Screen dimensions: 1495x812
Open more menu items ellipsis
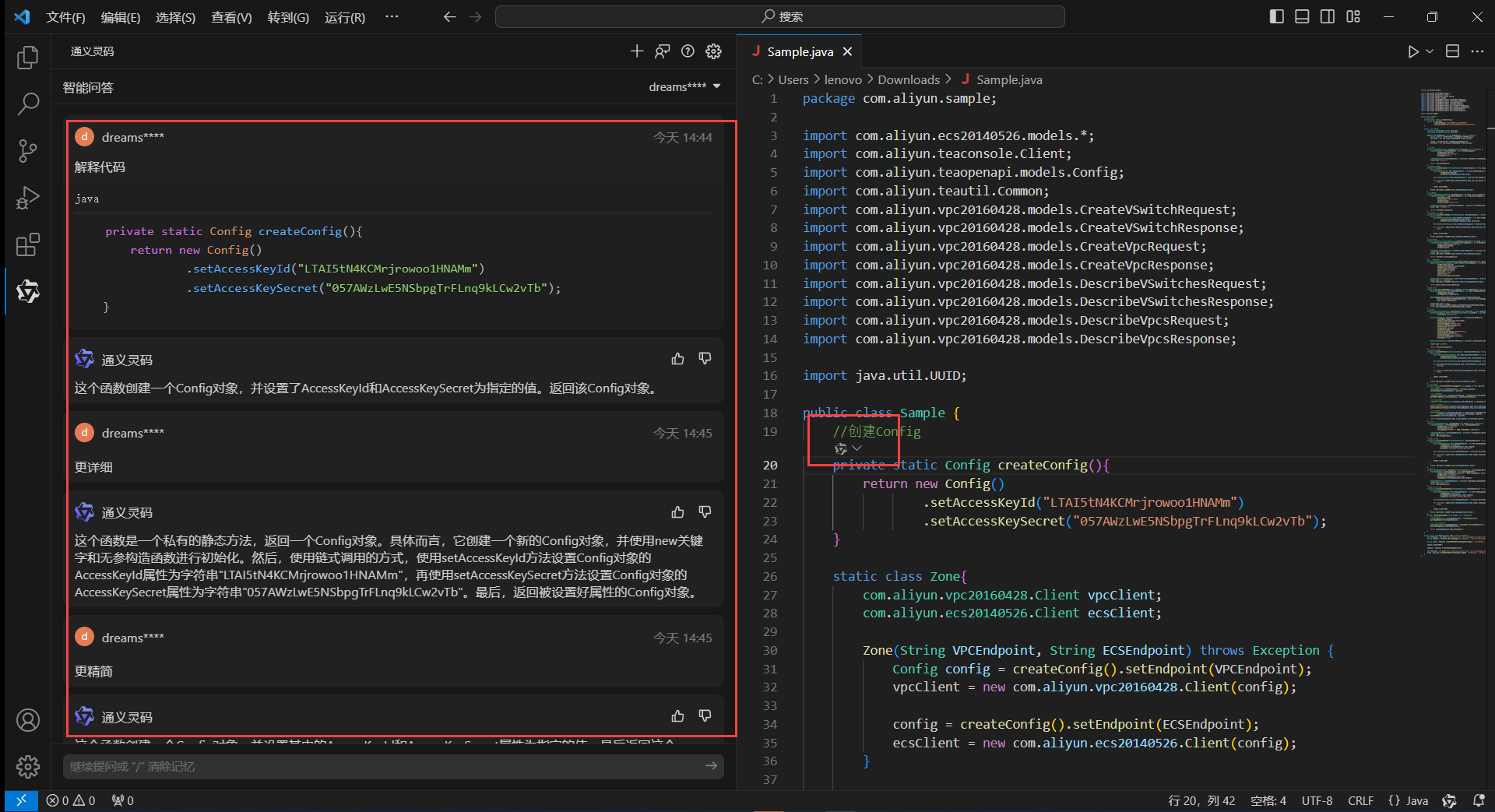(x=392, y=17)
